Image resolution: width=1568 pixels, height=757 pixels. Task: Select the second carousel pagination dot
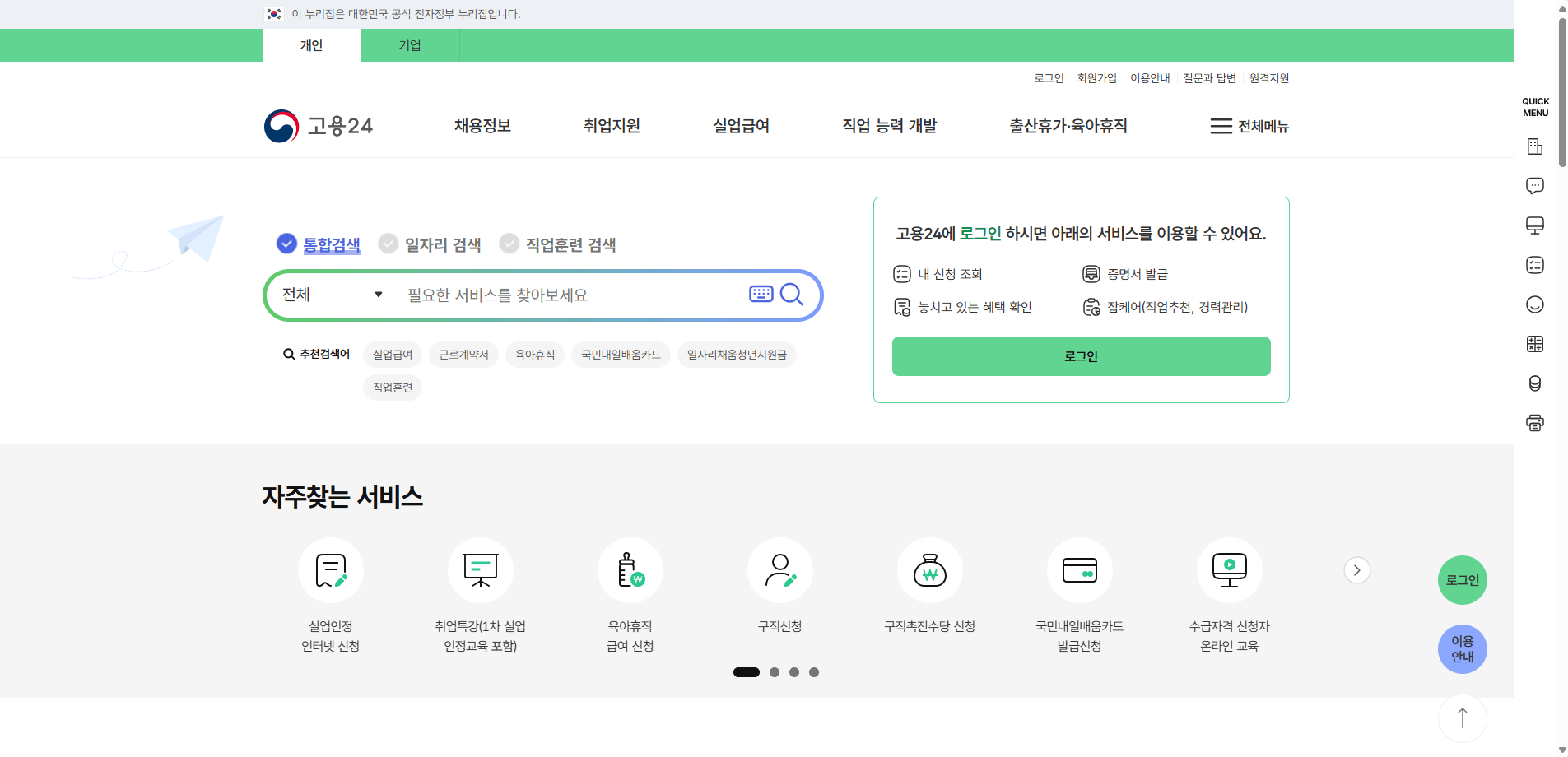tap(775, 672)
